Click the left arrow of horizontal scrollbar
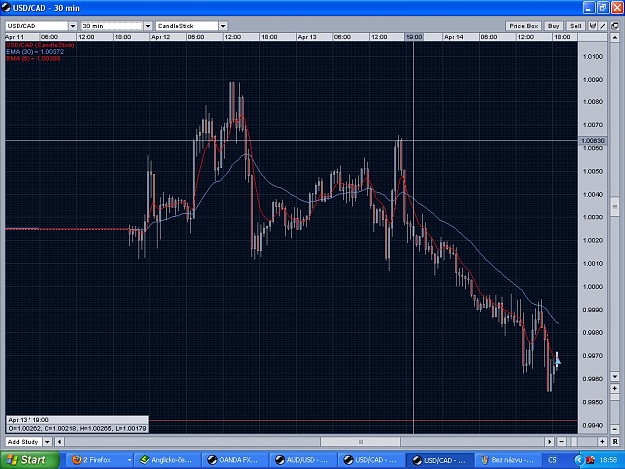This screenshot has width=625, height=469. click(x=59, y=442)
